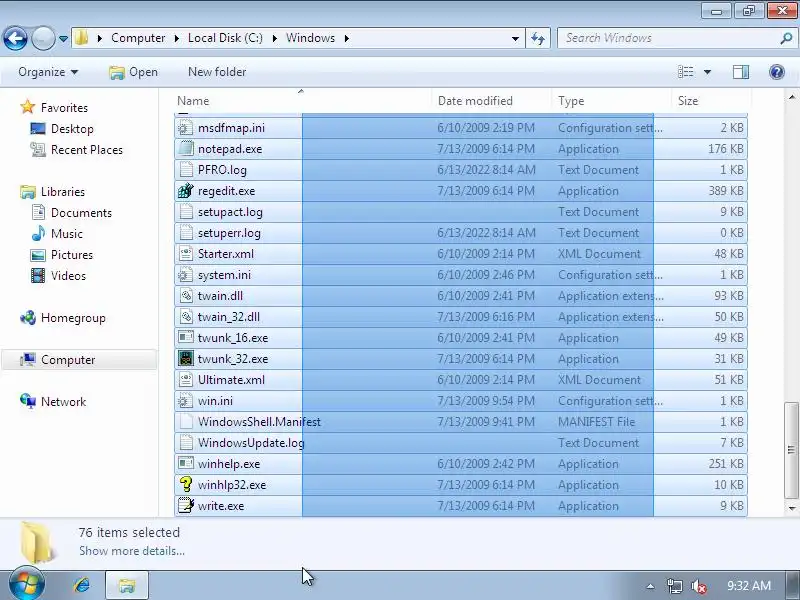
Task: Select the WindowsUpdate.log file name
Action: [251, 443]
